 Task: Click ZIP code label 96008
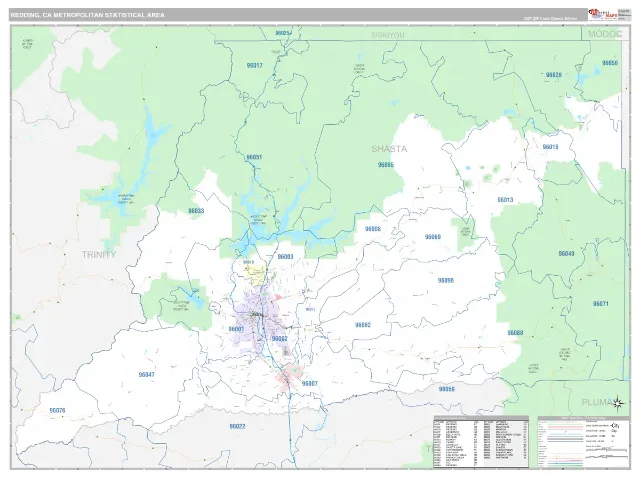click(x=373, y=229)
